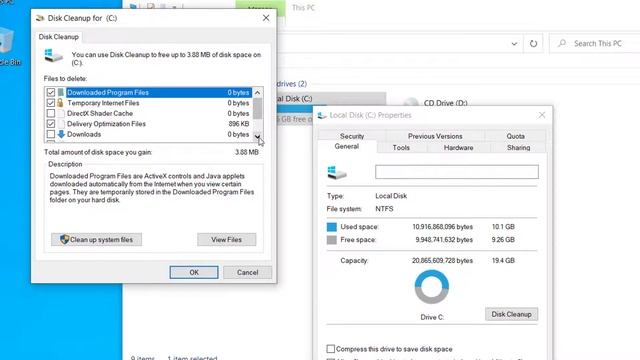Viewport: 640px width, 360px height.
Task: Select the General tab
Action: click(347, 146)
